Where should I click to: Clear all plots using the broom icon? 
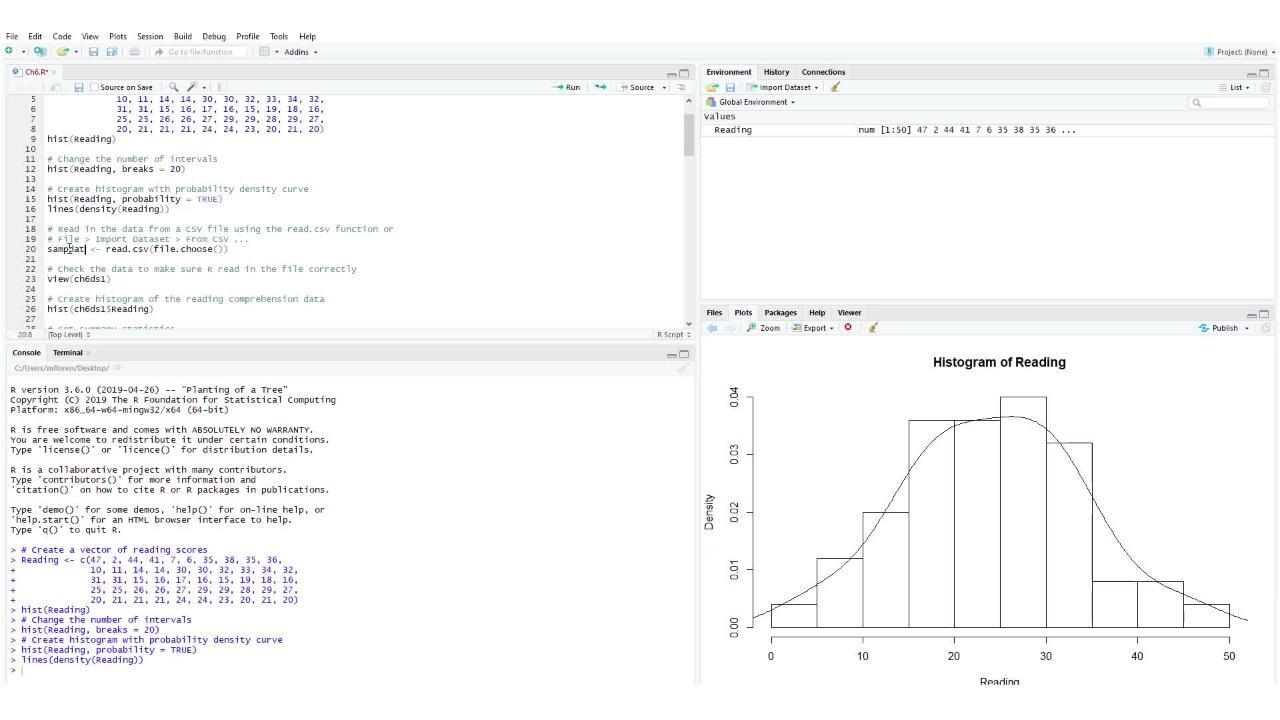click(873, 328)
